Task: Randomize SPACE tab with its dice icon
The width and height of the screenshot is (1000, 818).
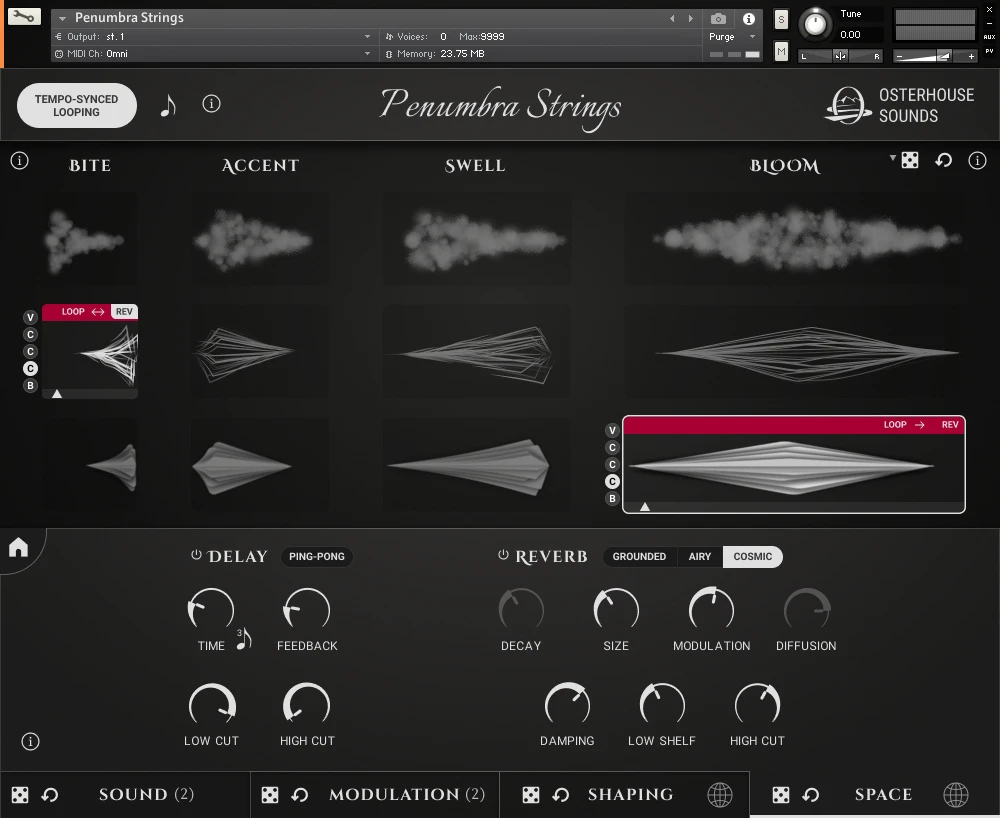Action: tap(781, 794)
